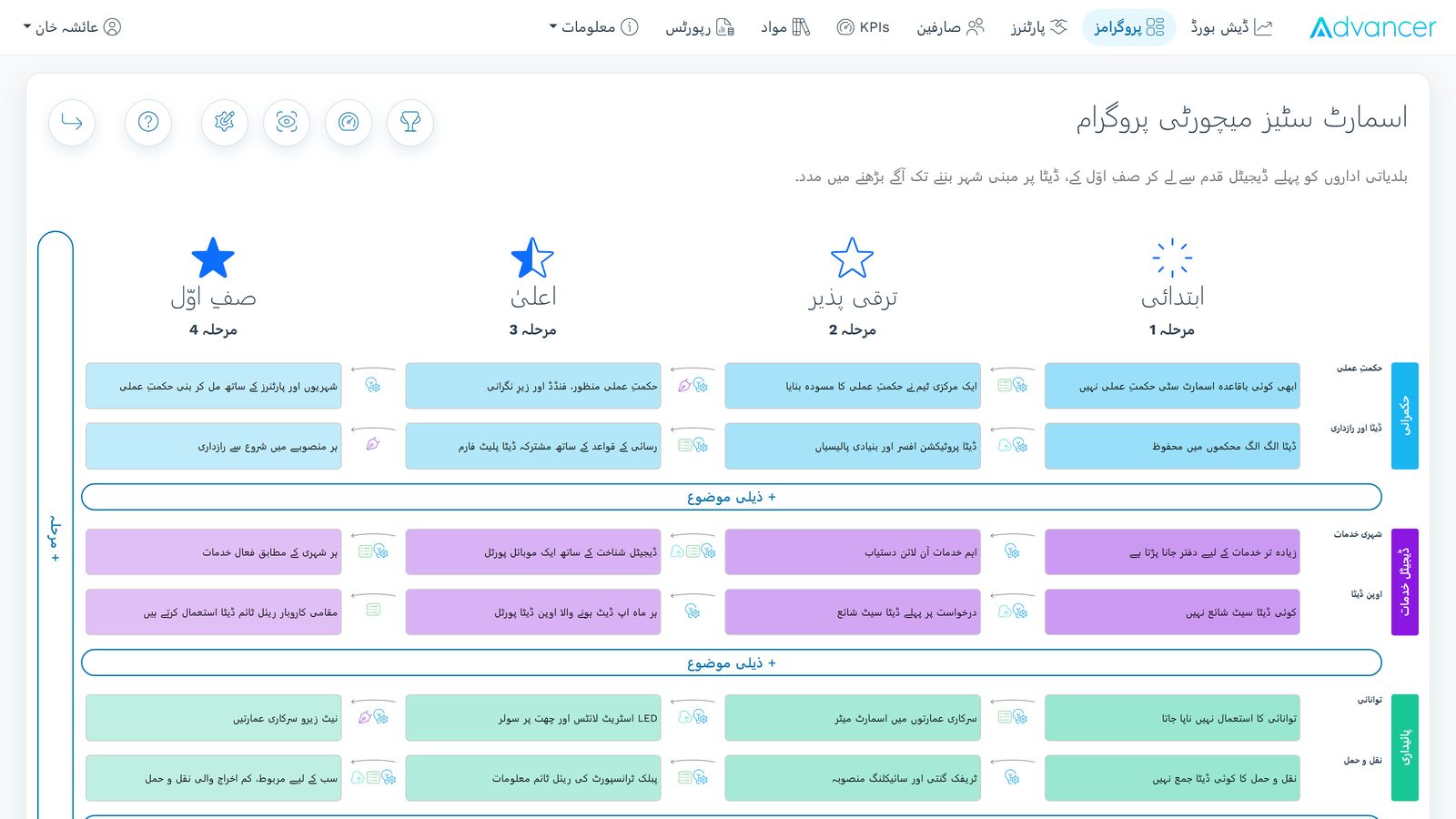The image size is (1456, 819).
Task: Expand the عائشہ خان user menu
Action: (x=72, y=27)
